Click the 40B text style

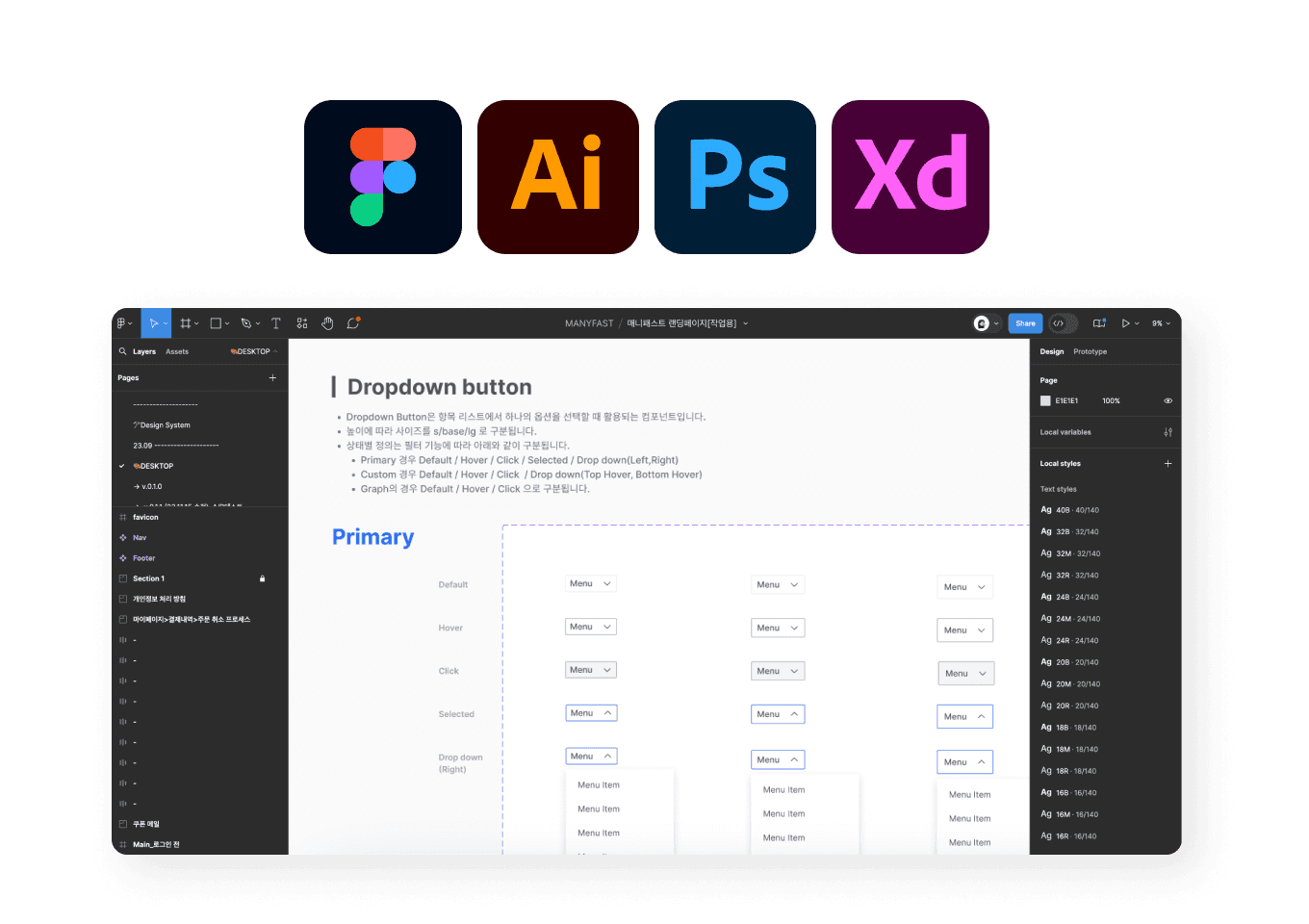[x=1069, y=510]
